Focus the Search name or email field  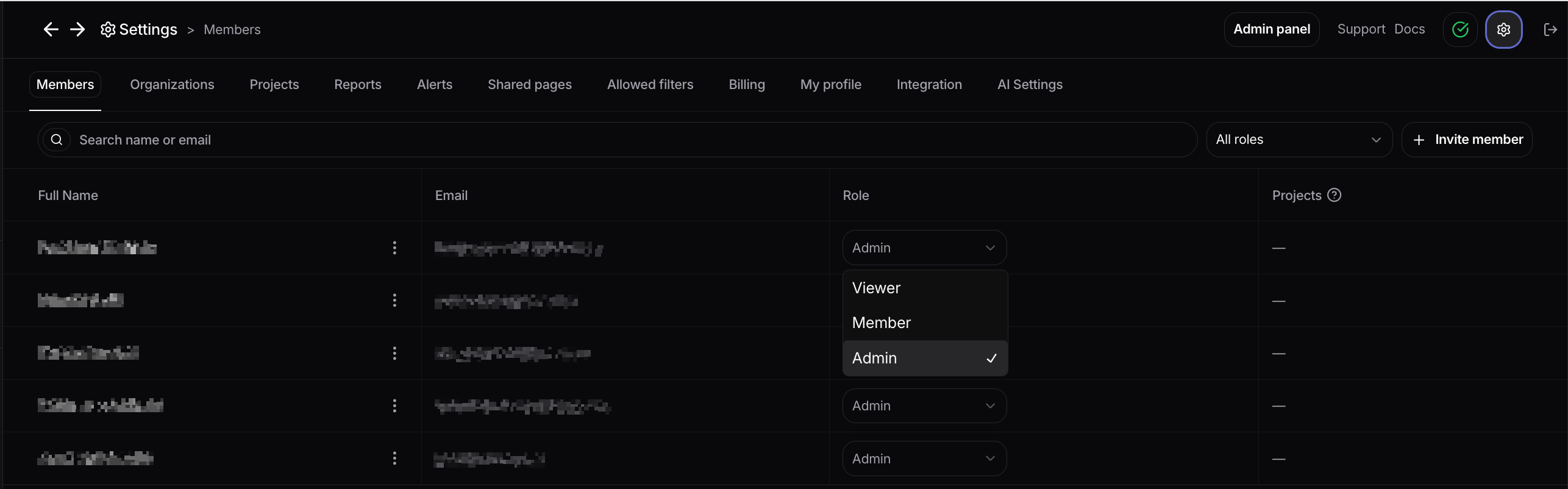pos(617,140)
